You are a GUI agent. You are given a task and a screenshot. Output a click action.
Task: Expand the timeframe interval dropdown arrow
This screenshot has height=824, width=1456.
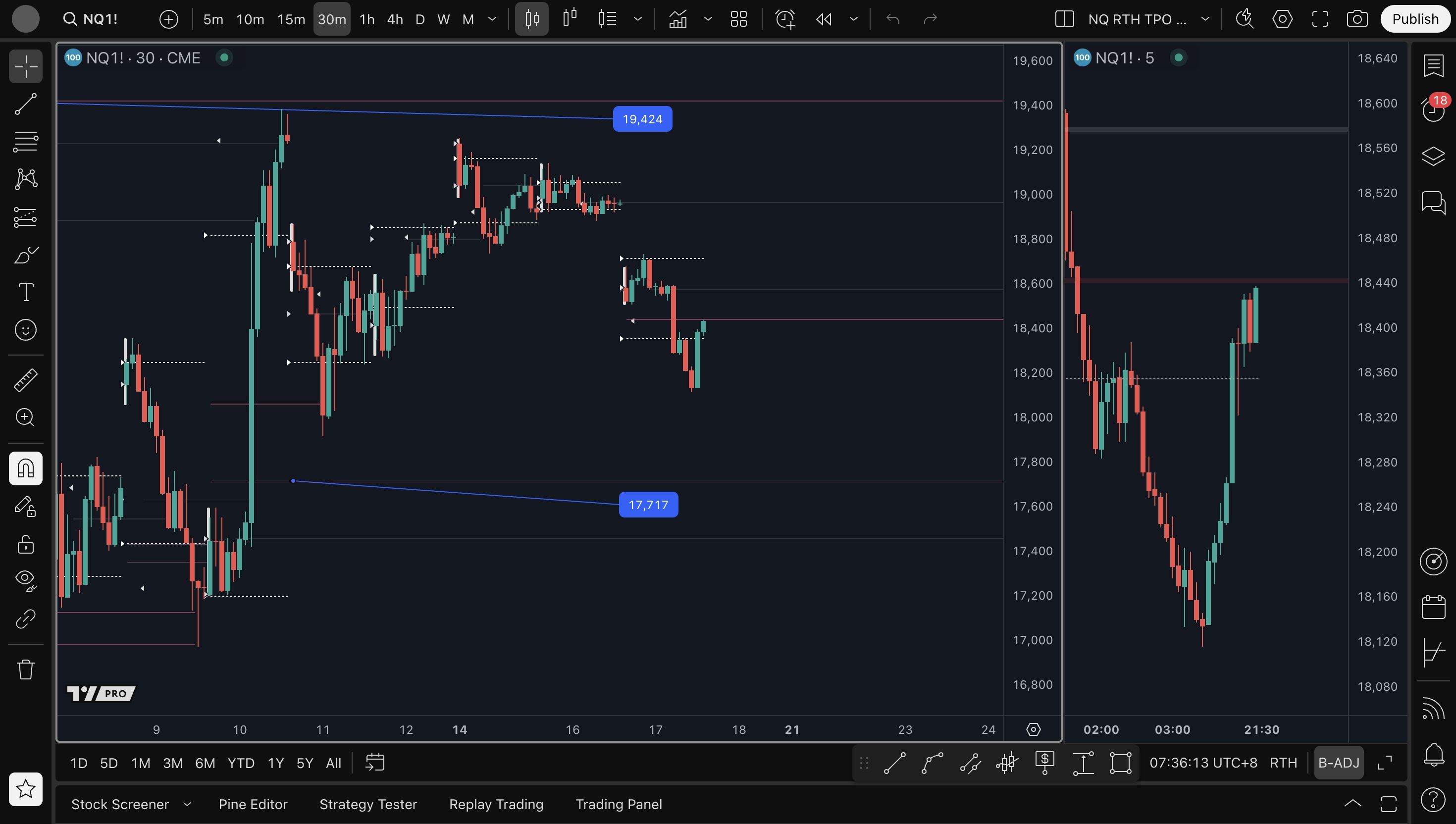click(492, 19)
